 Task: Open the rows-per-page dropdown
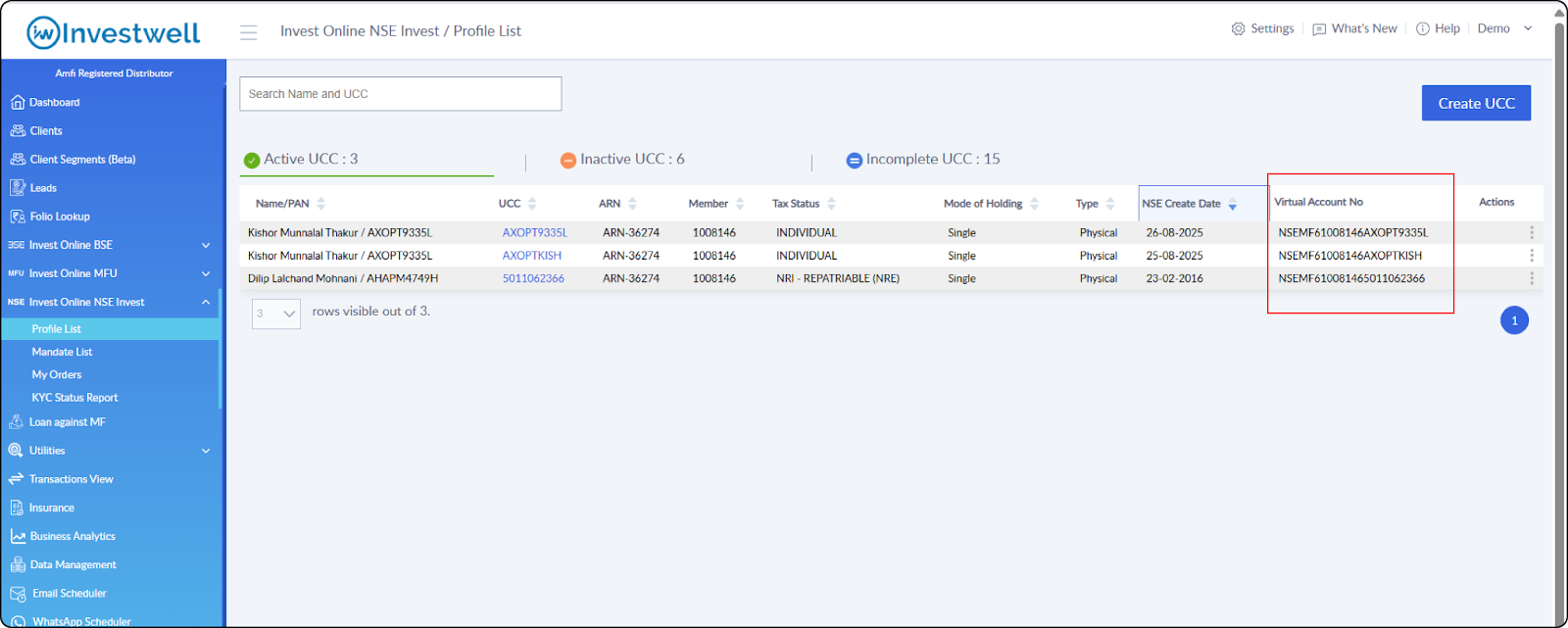(276, 314)
